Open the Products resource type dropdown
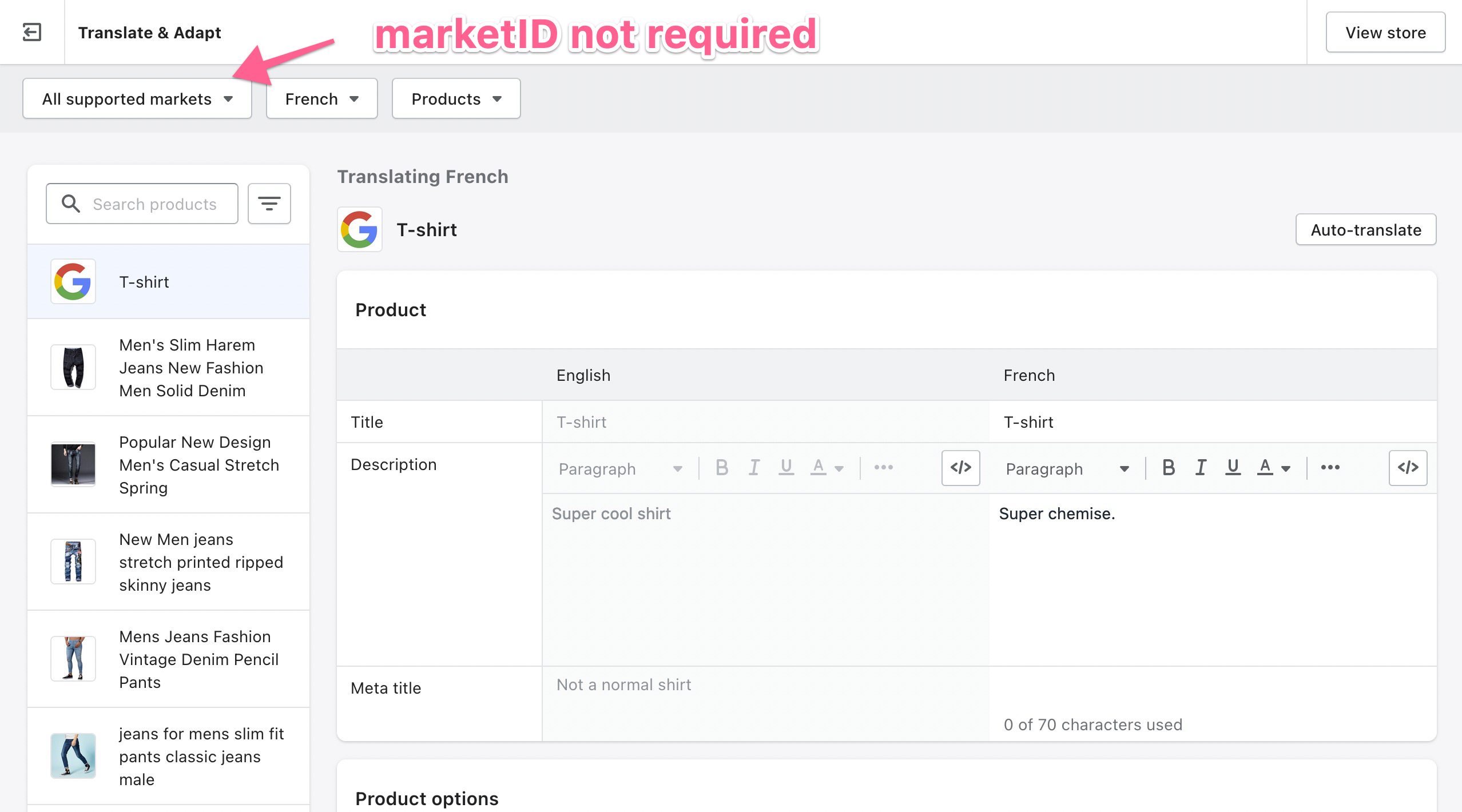 coord(456,99)
